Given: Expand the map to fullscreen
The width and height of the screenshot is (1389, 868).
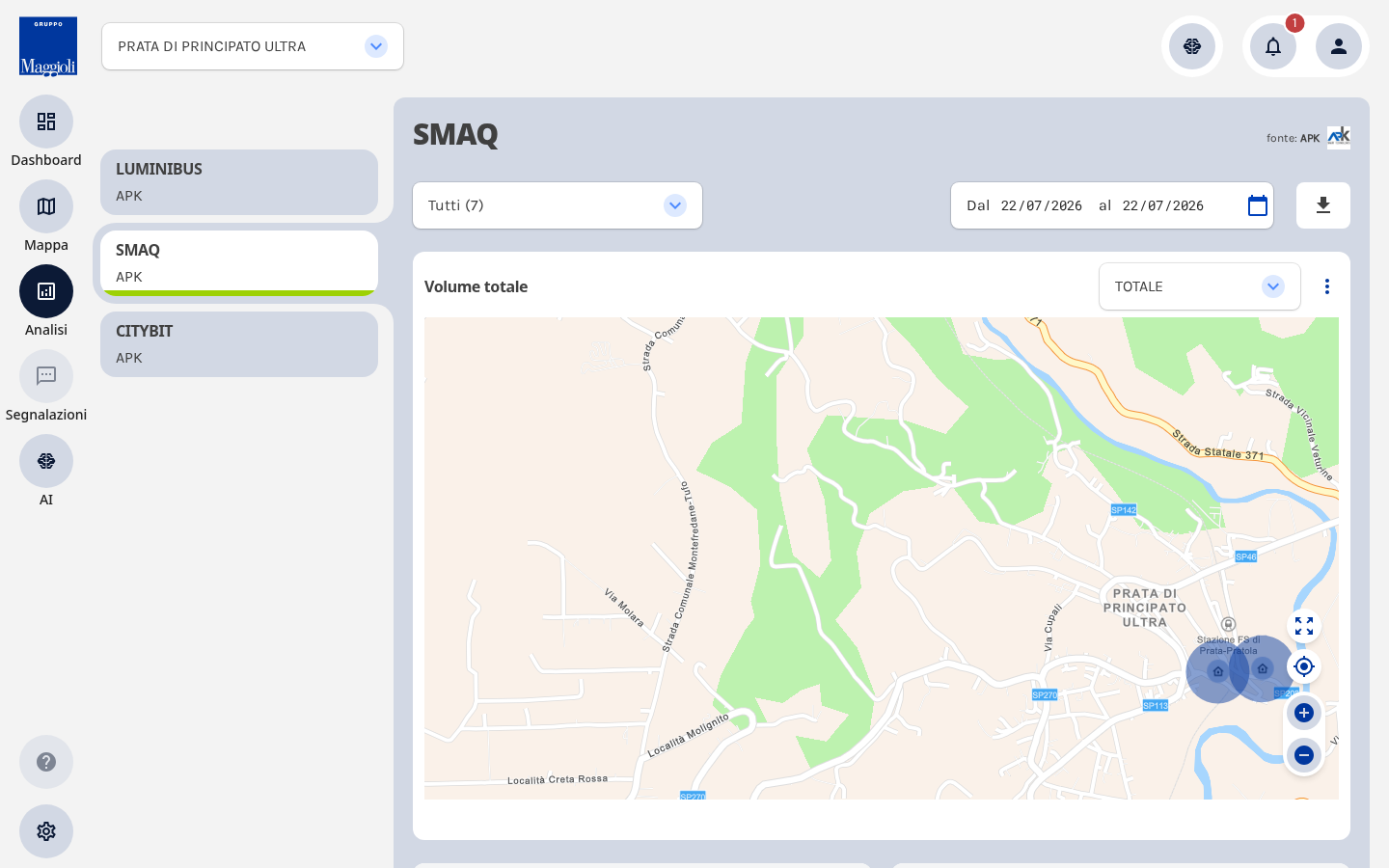Looking at the screenshot, I should click(1304, 626).
